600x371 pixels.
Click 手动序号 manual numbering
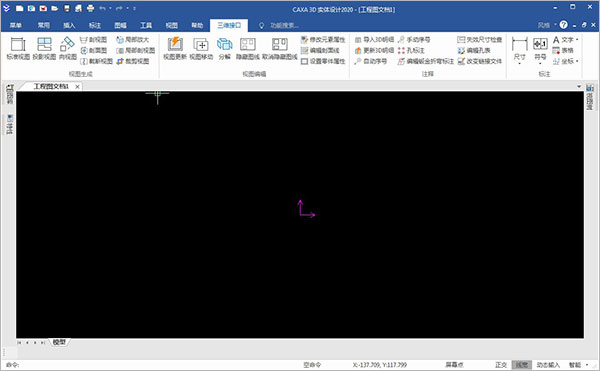[414, 40]
